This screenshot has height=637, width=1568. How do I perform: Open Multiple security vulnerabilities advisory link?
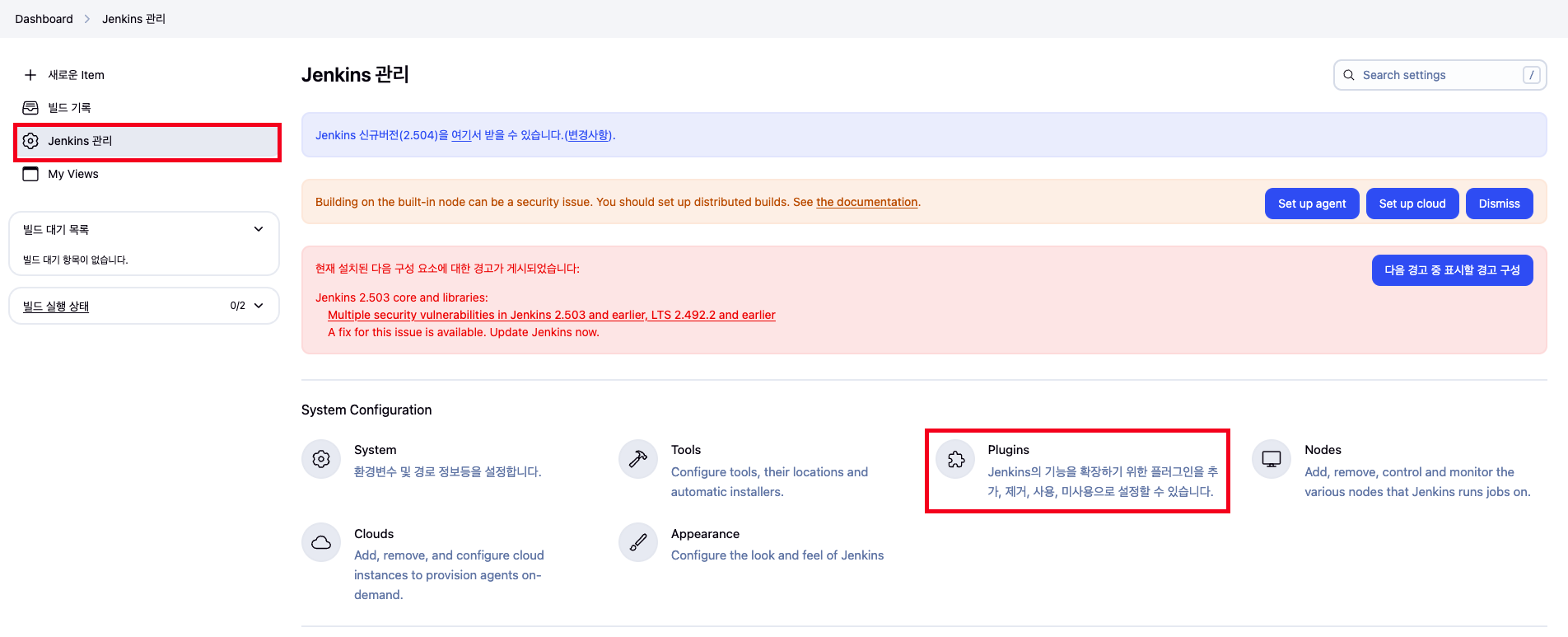tap(552, 315)
